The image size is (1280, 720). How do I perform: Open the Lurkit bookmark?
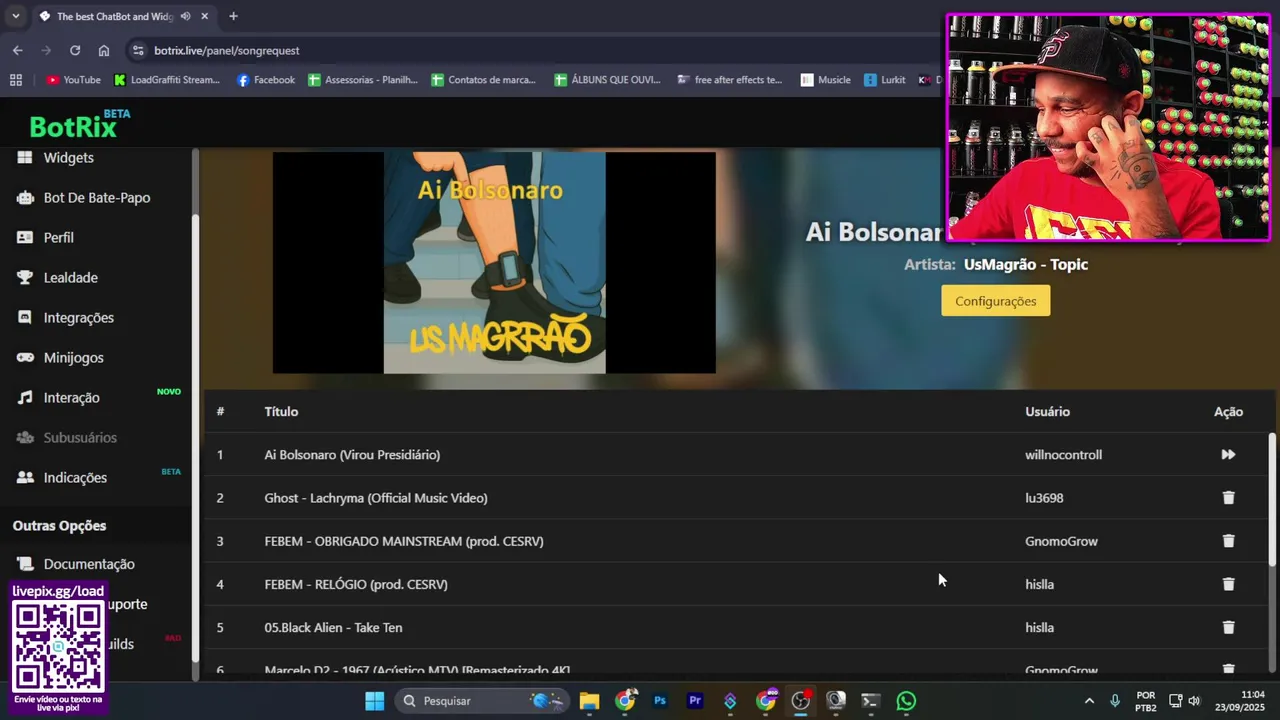click(886, 80)
